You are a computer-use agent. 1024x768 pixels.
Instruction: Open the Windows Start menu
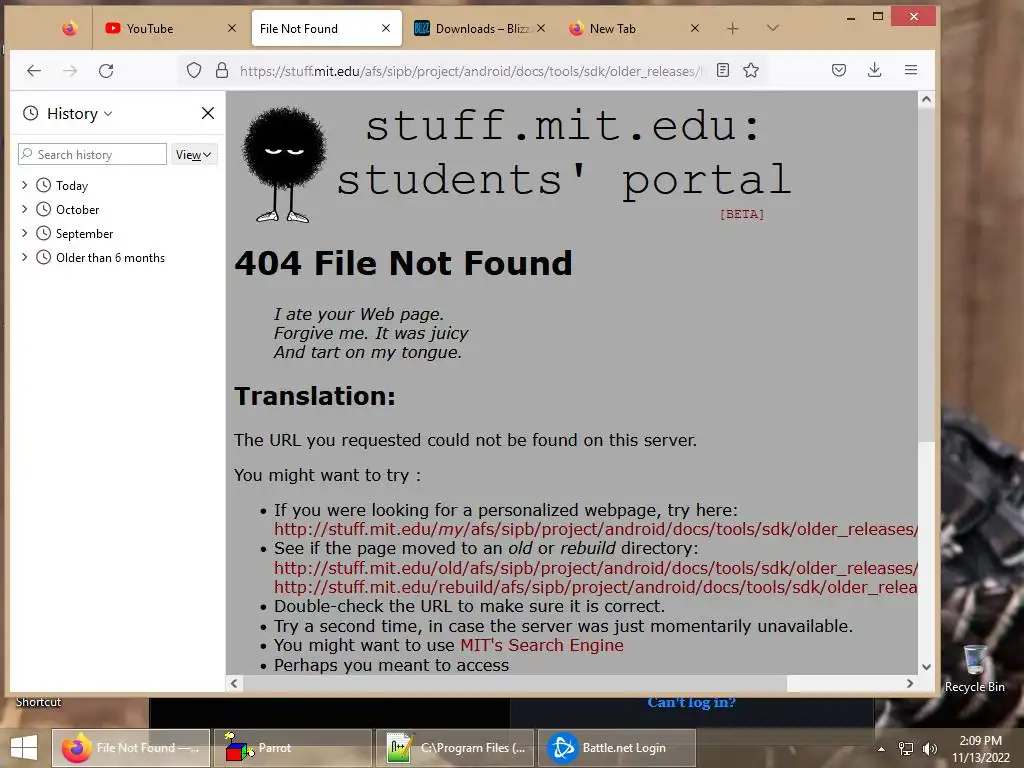pos(24,748)
